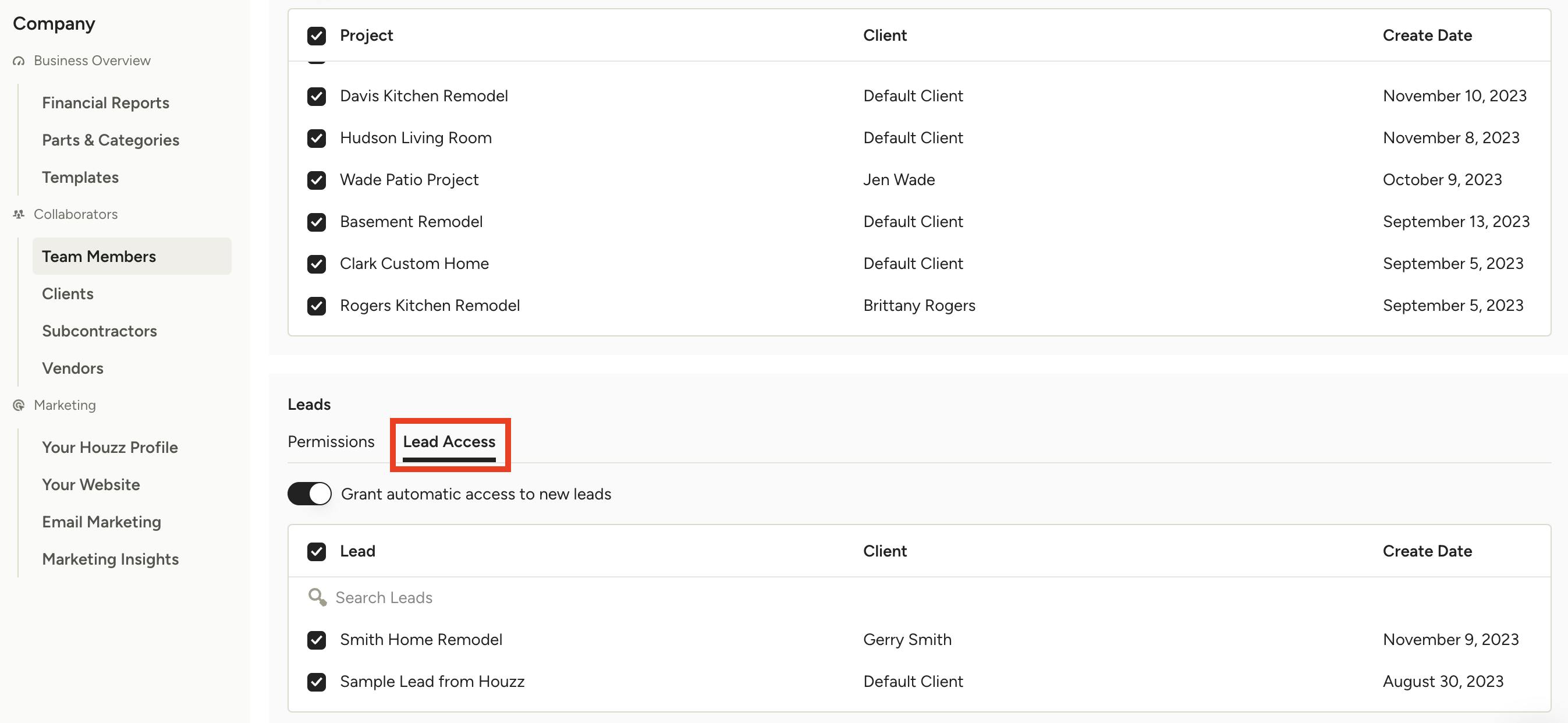Click the Business Overview section label
1568x723 pixels.
pyautogui.click(x=92, y=61)
